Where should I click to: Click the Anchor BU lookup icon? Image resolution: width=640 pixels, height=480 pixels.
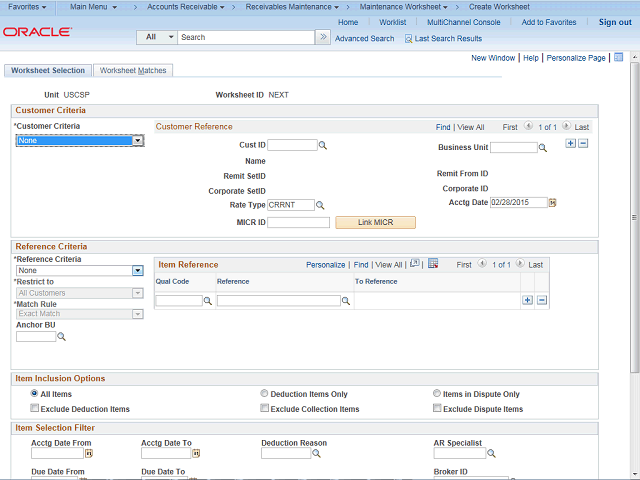coord(61,337)
